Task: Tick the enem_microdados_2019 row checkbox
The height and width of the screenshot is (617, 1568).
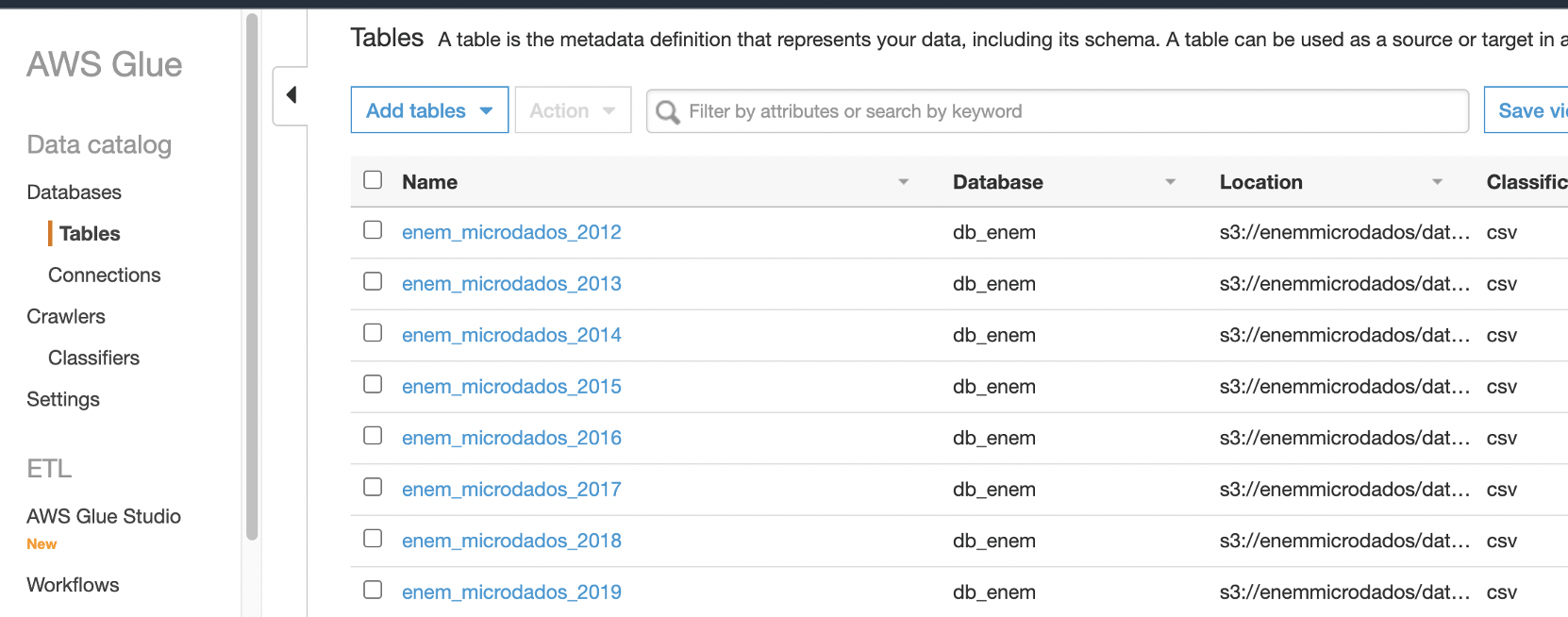Action: tap(373, 590)
